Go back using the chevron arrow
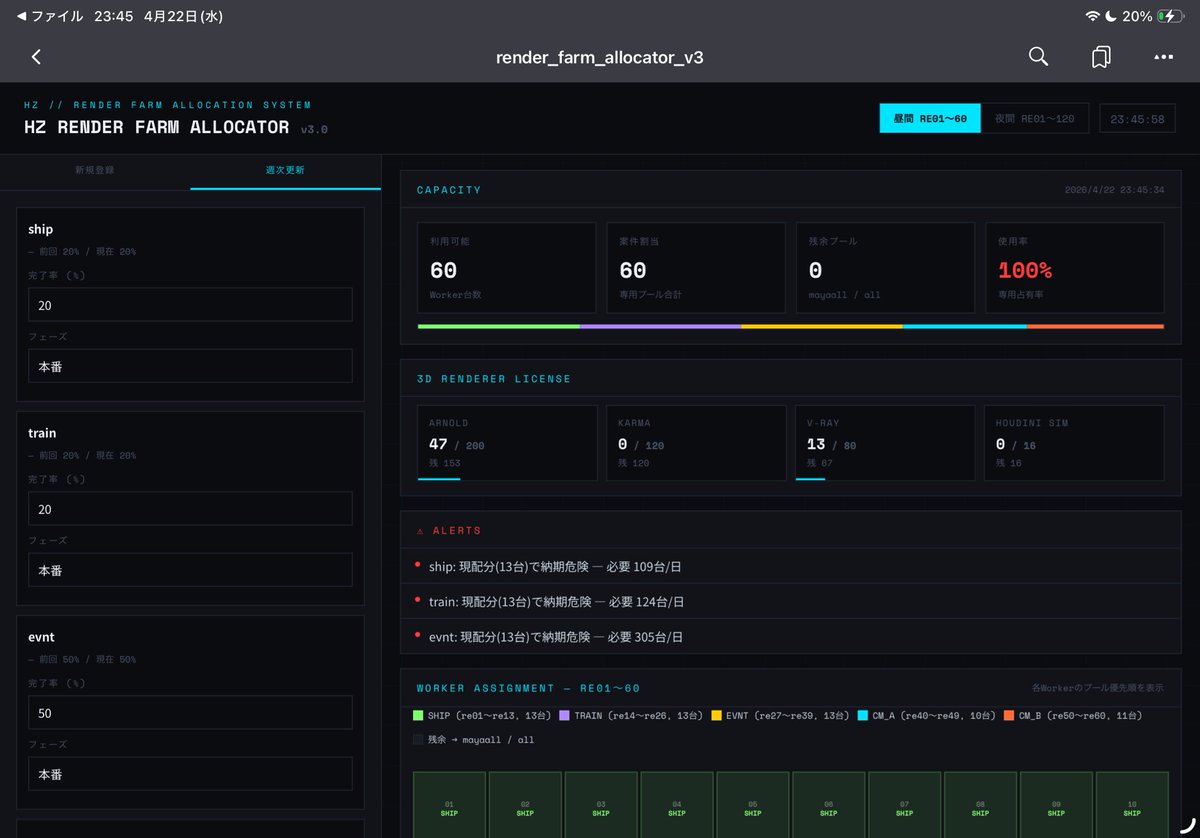 36,57
